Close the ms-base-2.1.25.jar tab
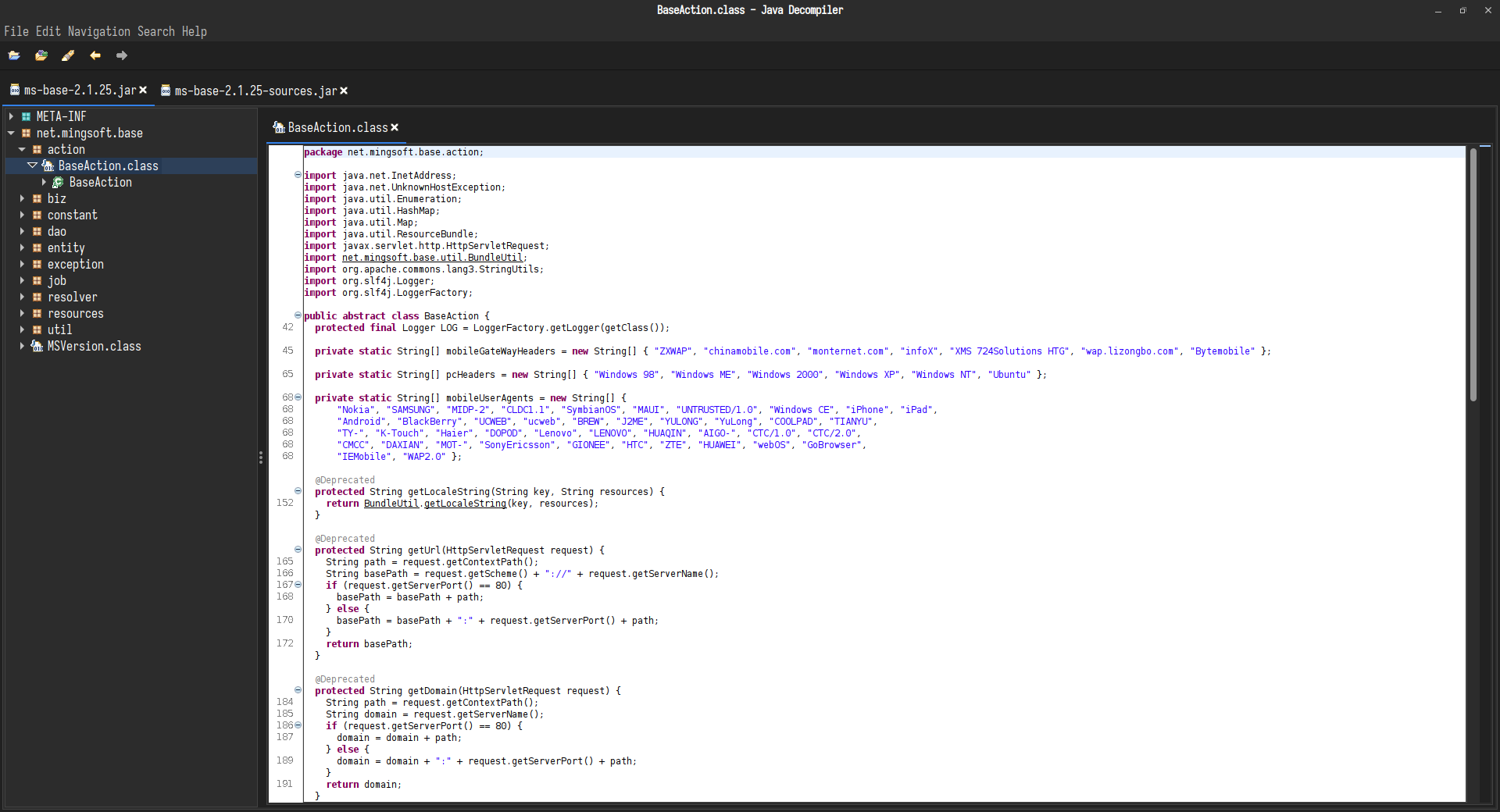Viewport: 1500px width, 812px height. point(143,90)
